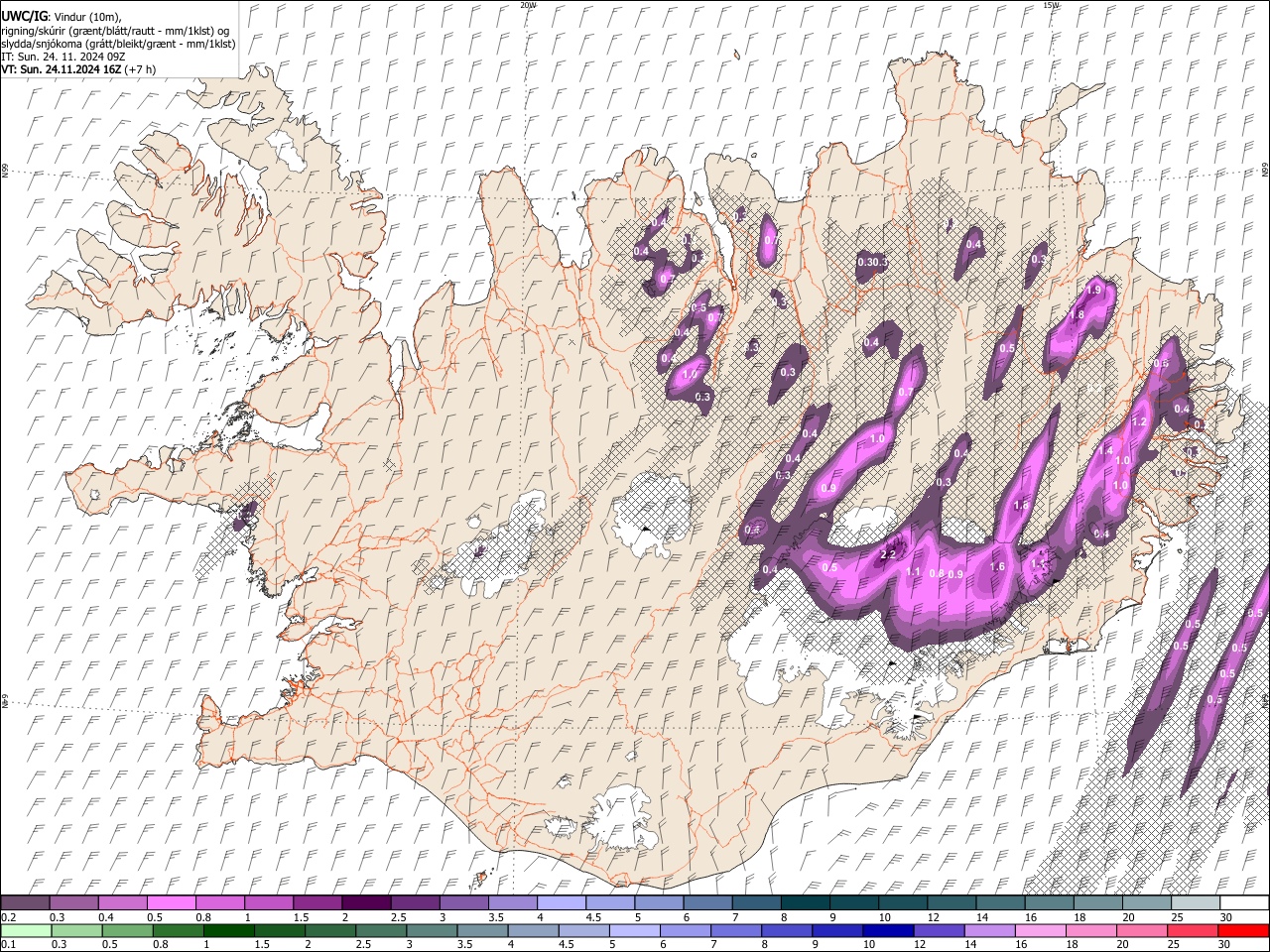
Task: Click the '15W' longitude label
Action: pos(1051,5)
